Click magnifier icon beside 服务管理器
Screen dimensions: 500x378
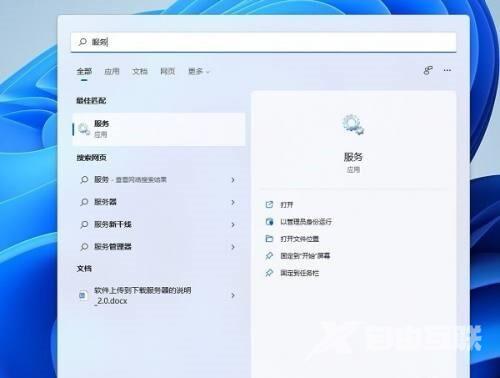click(84, 247)
